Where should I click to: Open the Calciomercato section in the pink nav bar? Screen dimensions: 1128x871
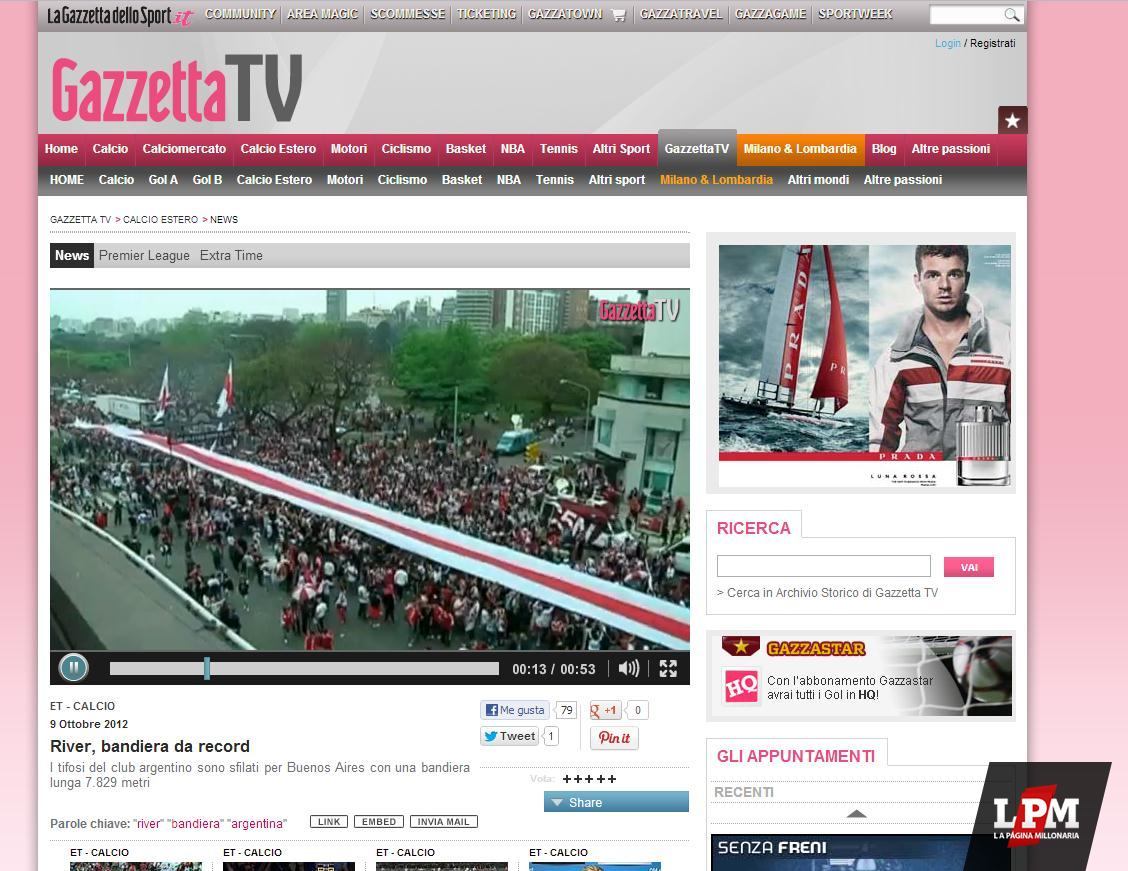(184, 149)
